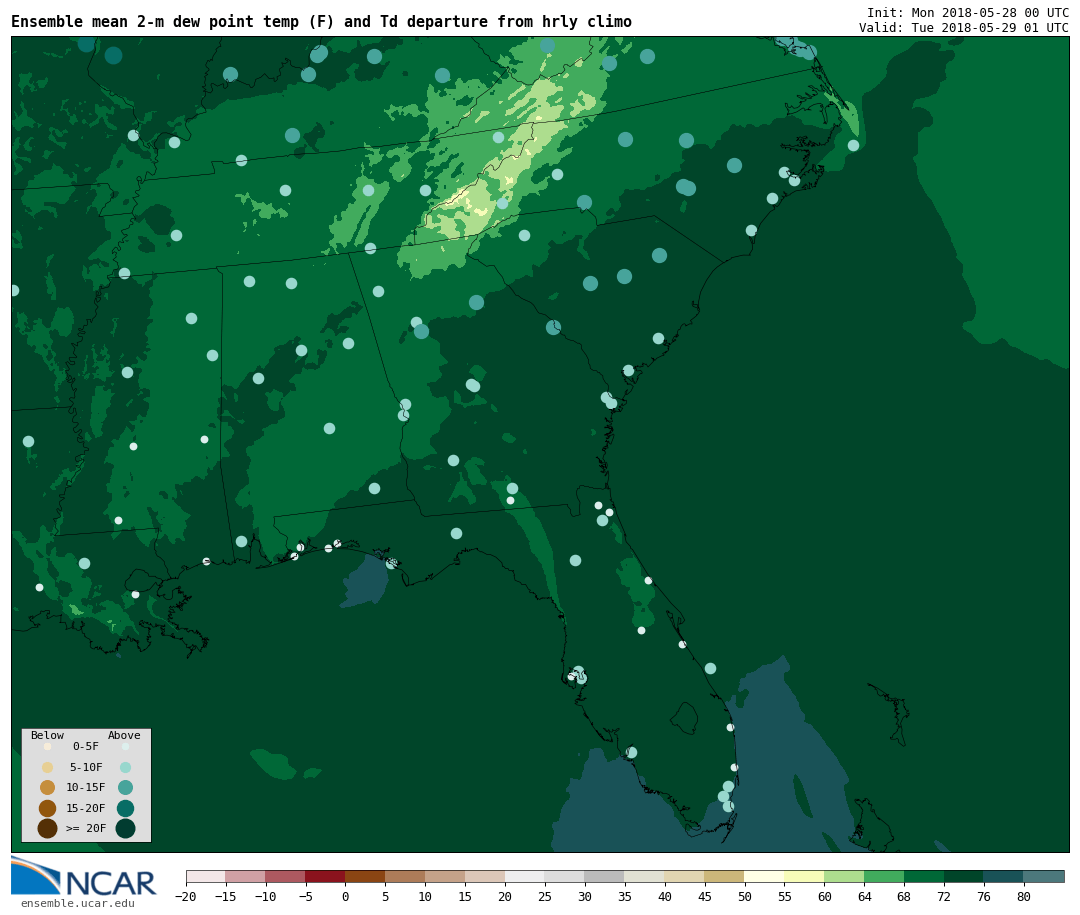The width and height of the screenshot is (1080, 915).
Task: Click the khaki color bar segment between 45 and 50
Action: click(x=725, y=876)
